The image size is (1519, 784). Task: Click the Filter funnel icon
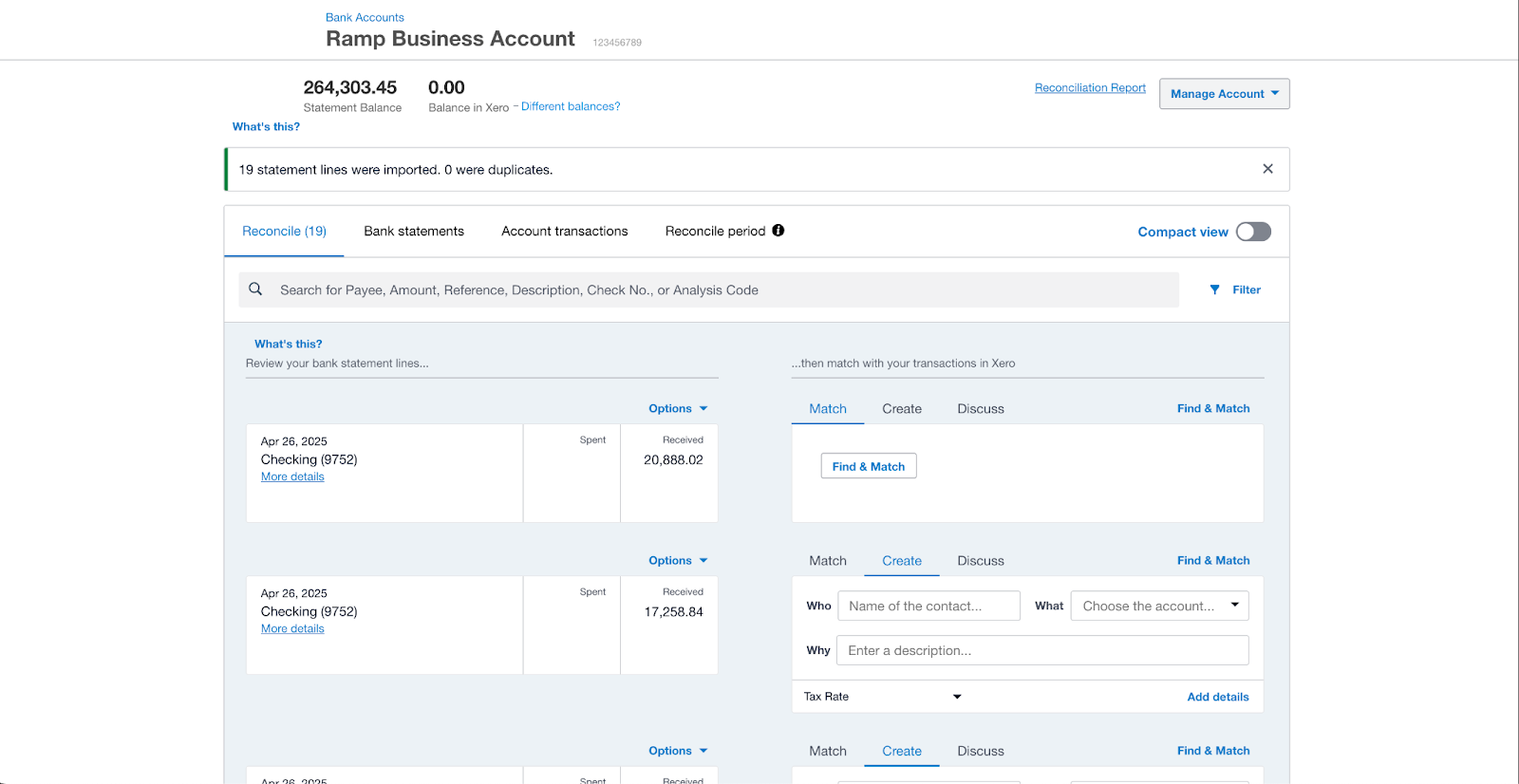point(1214,289)
